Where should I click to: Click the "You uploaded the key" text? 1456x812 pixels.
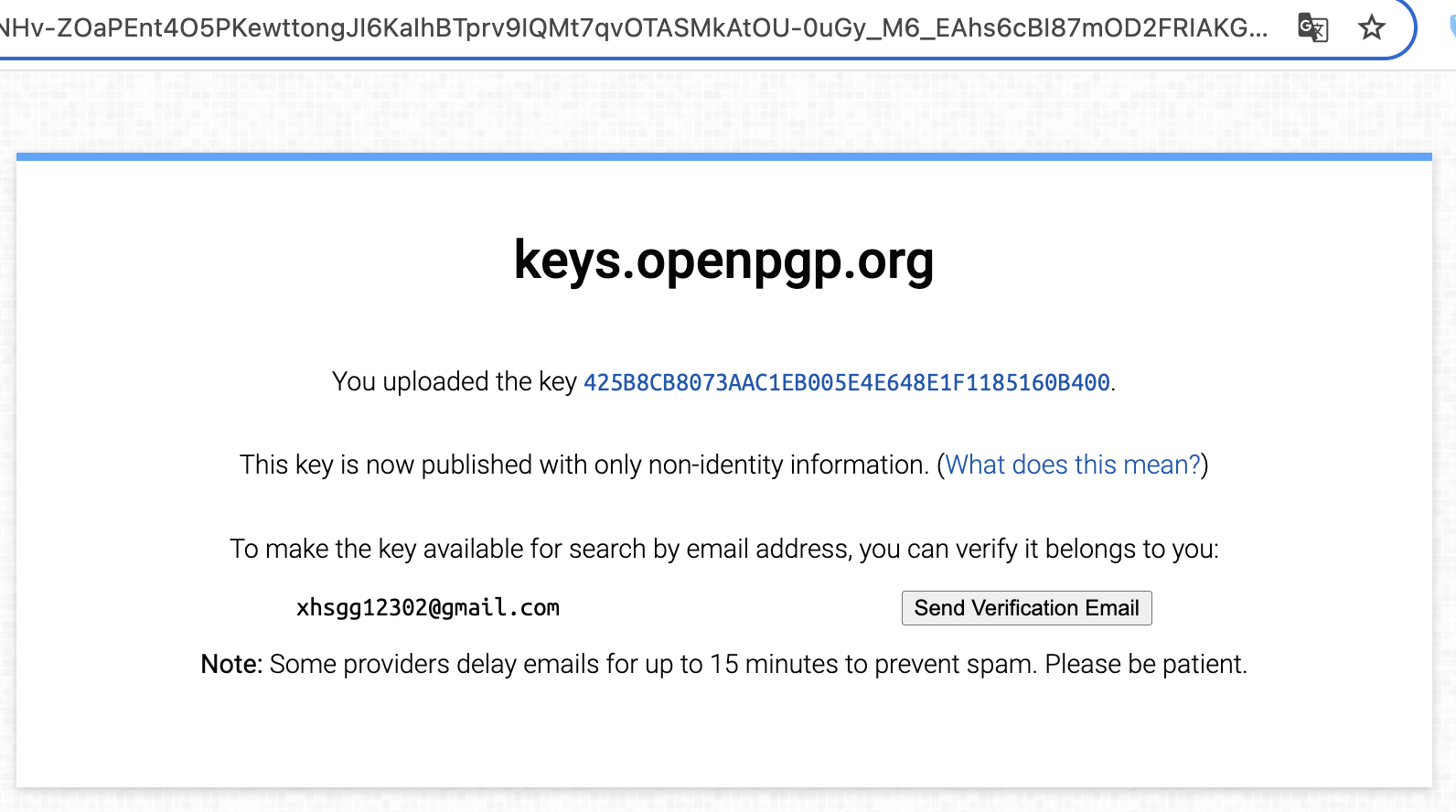(x=454, y=381)
